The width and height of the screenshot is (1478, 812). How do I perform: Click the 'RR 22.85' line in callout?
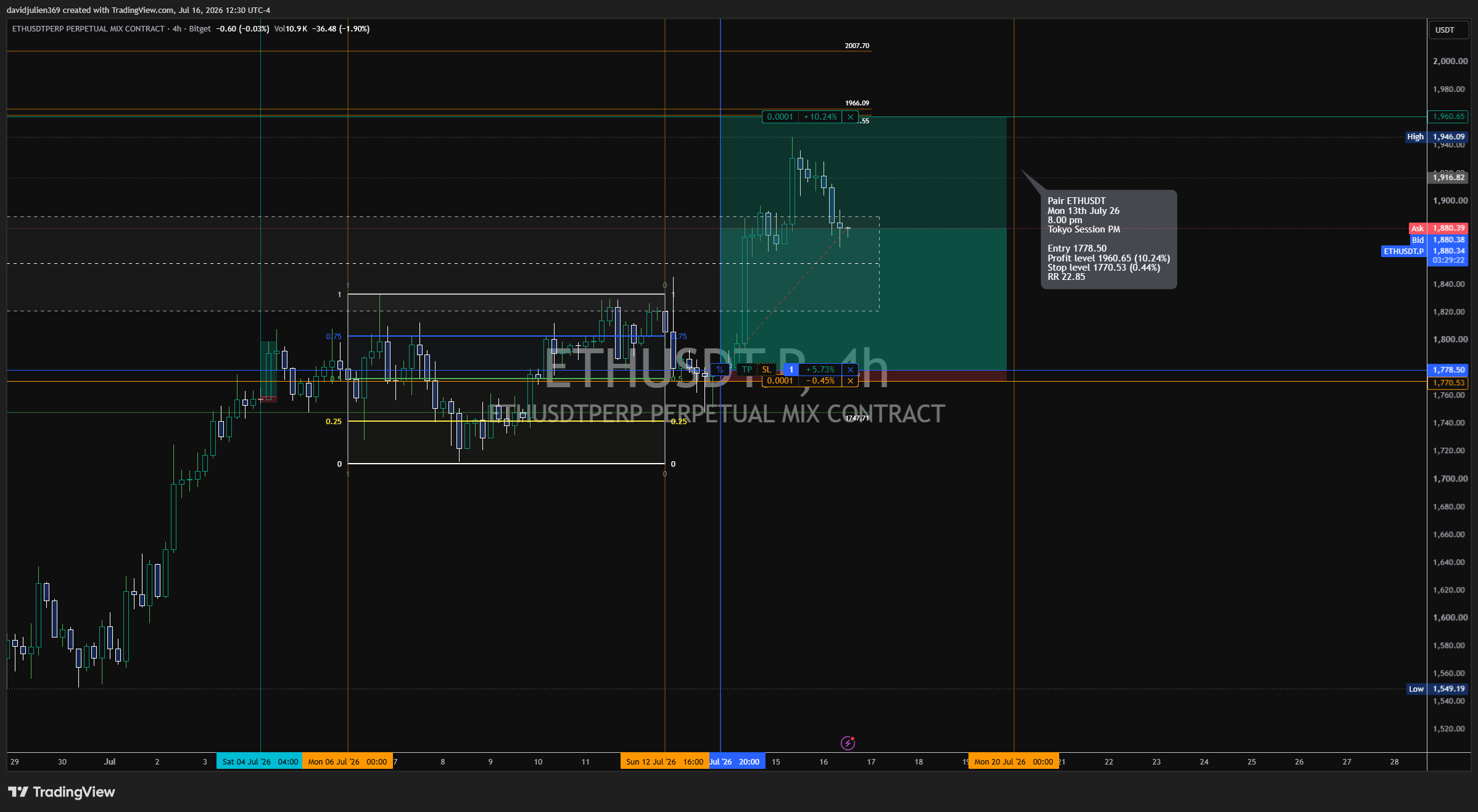1066,277
